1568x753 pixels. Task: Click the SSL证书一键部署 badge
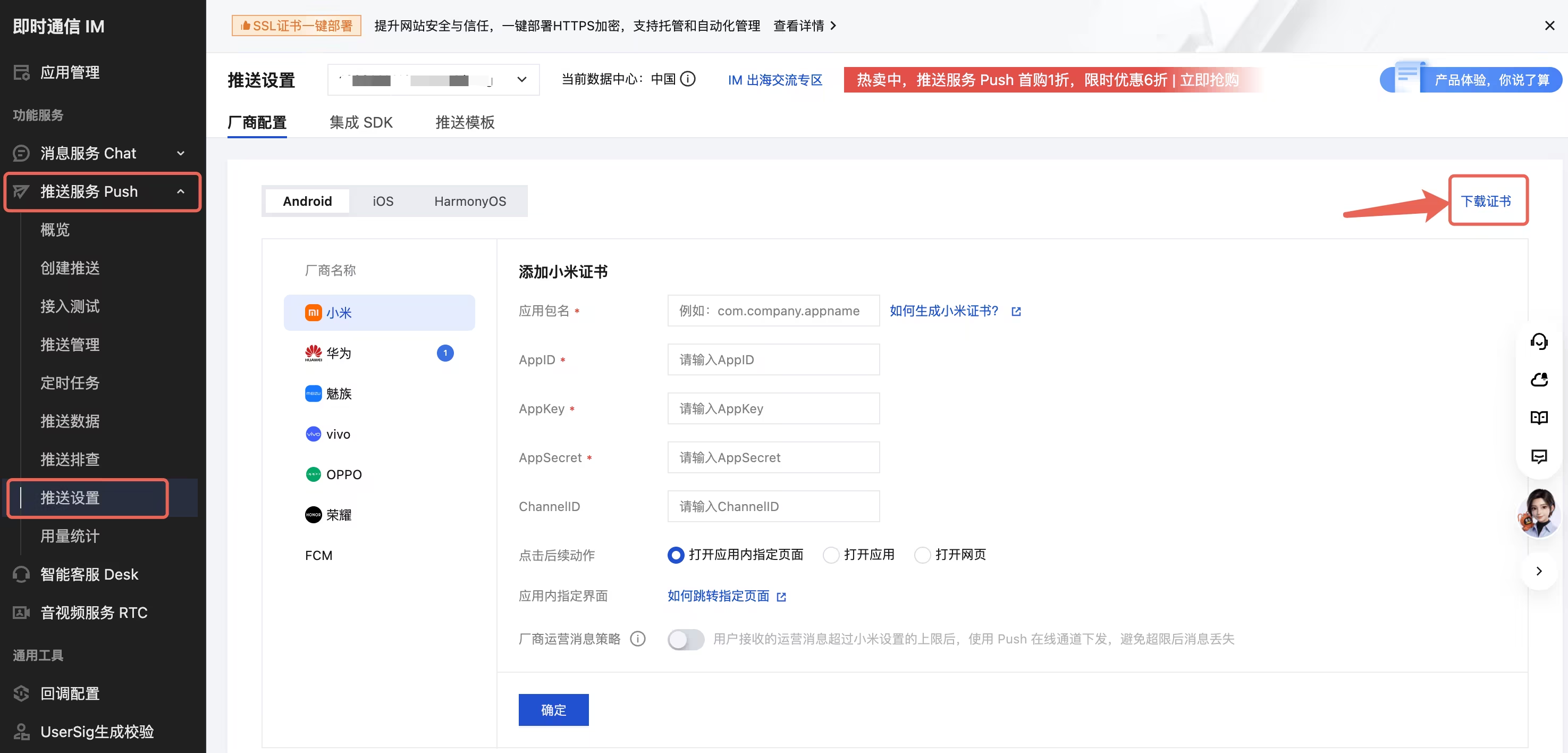pos(297,26)
